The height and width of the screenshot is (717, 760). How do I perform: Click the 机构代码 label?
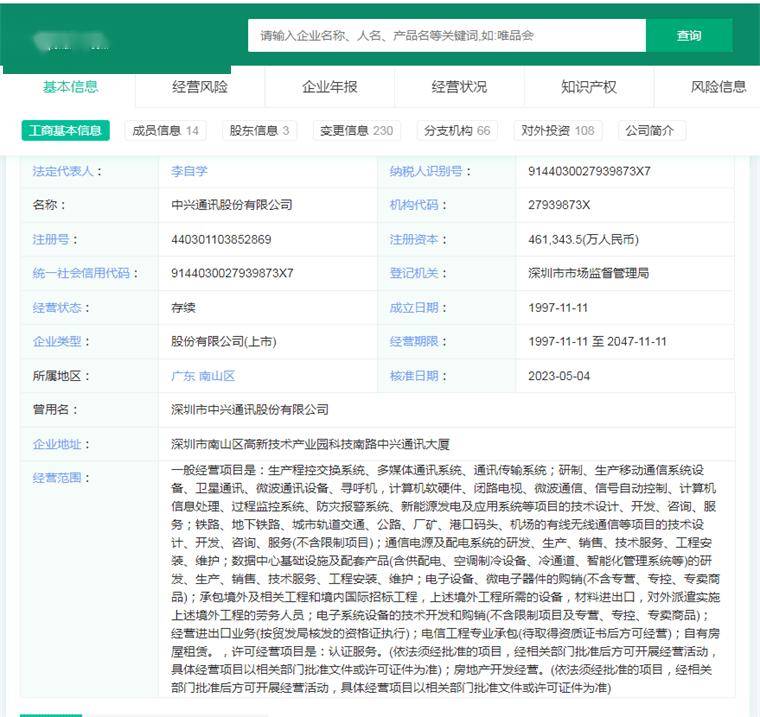pyautogui.click(x=414, y=205)
